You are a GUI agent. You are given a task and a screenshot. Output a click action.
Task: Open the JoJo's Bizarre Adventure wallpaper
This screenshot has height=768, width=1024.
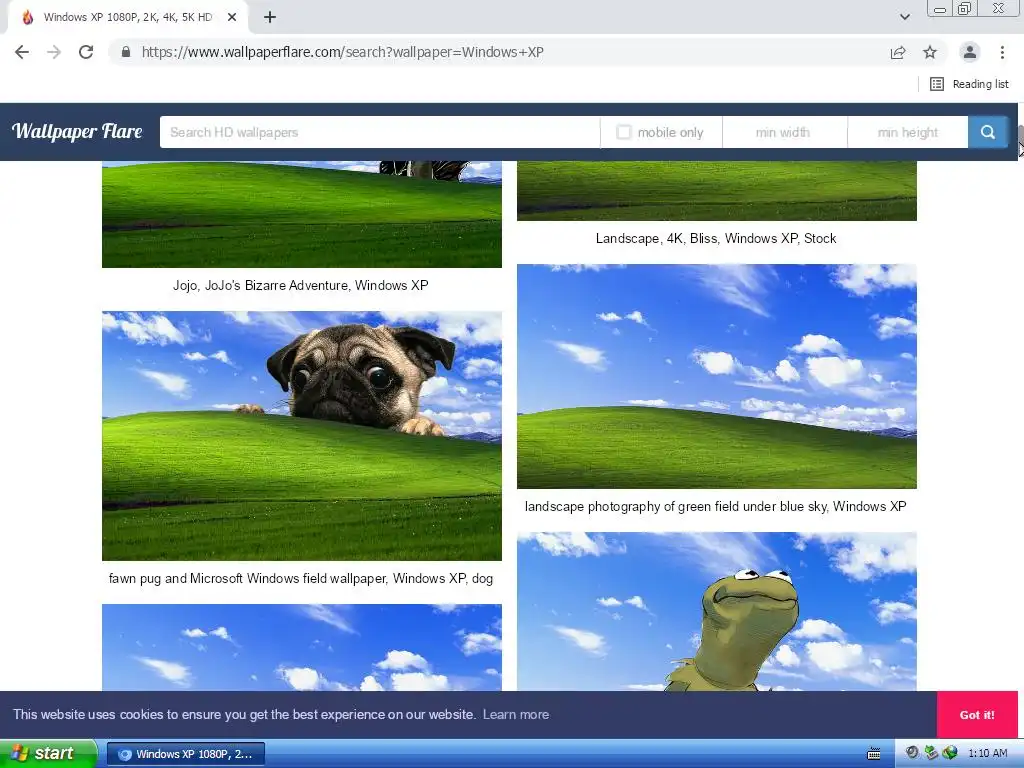302,214
